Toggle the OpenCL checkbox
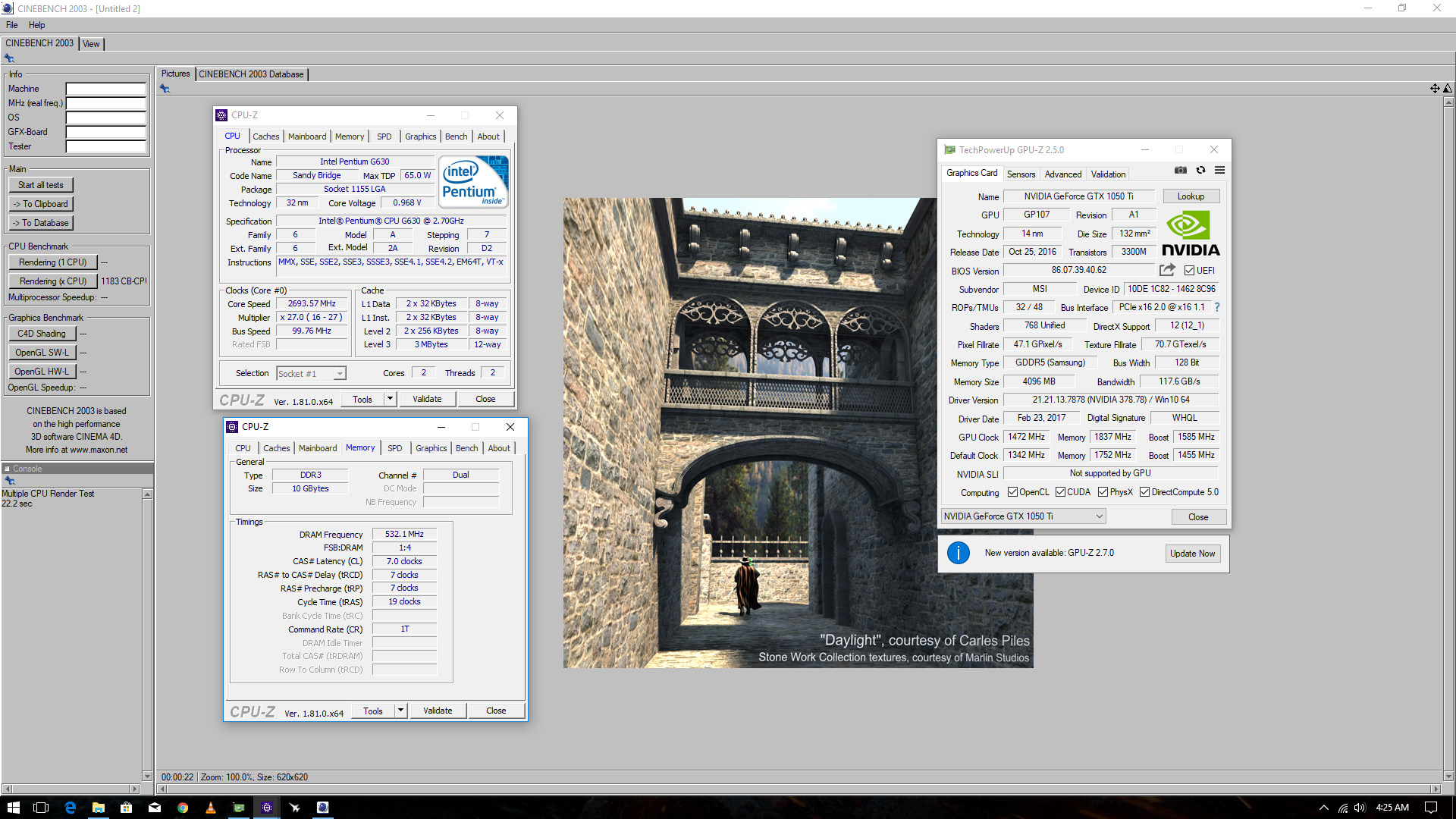Screen dimensions: 1456x819 coord(1012,492)
